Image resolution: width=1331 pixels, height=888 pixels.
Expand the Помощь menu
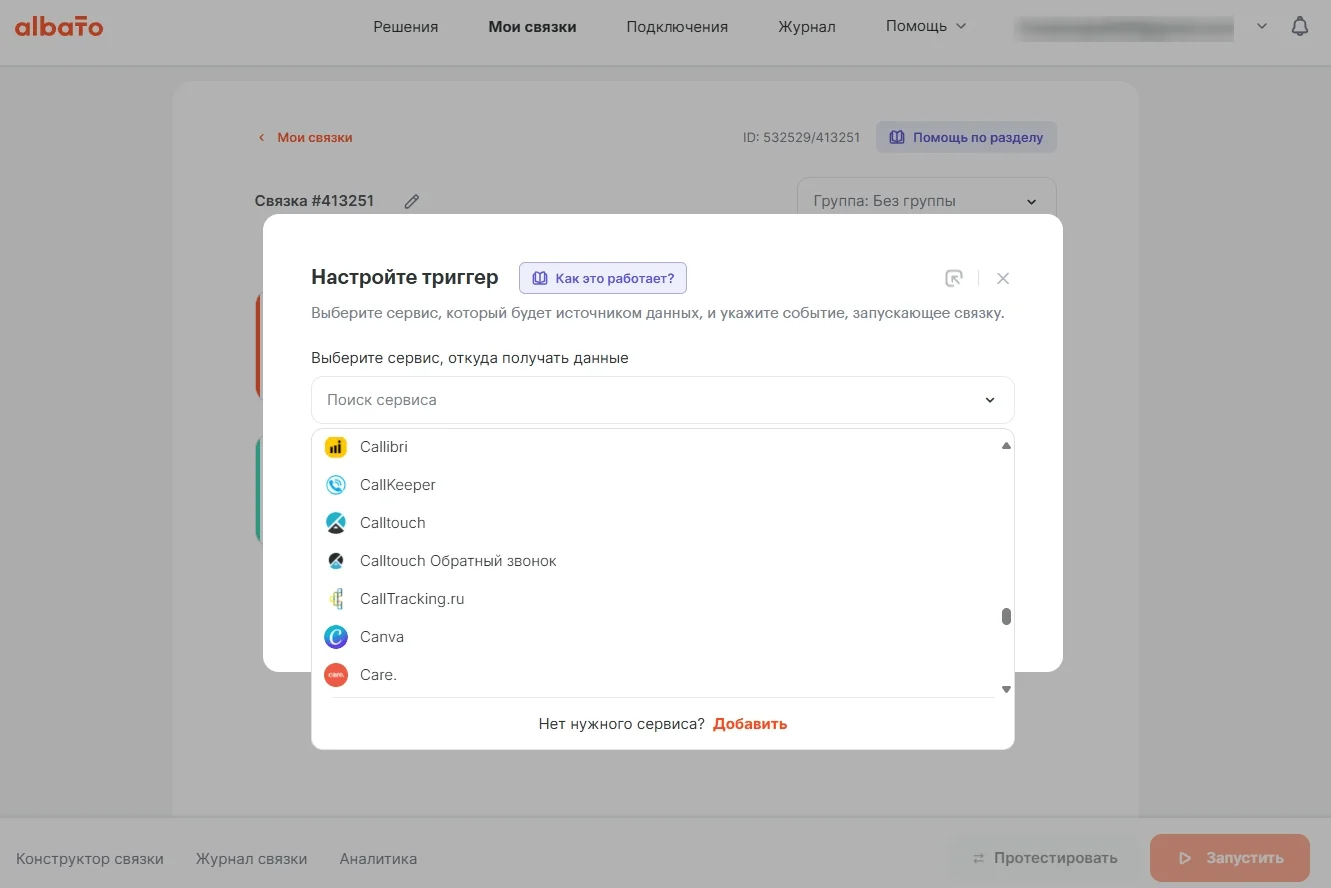click(926, 27)
